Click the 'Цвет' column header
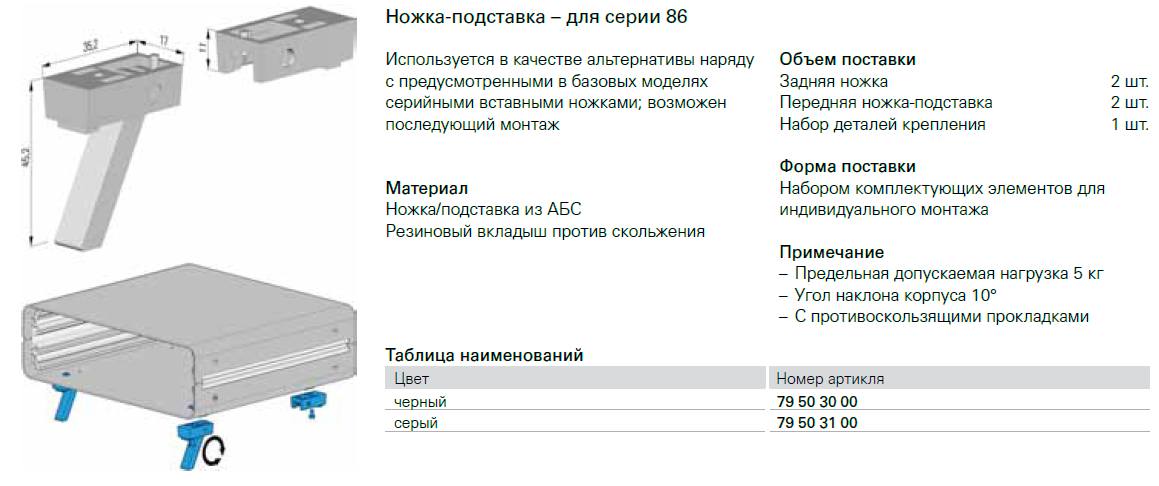Image resolution: width=1159 pixels, height=486 pixels. [412, 379]
